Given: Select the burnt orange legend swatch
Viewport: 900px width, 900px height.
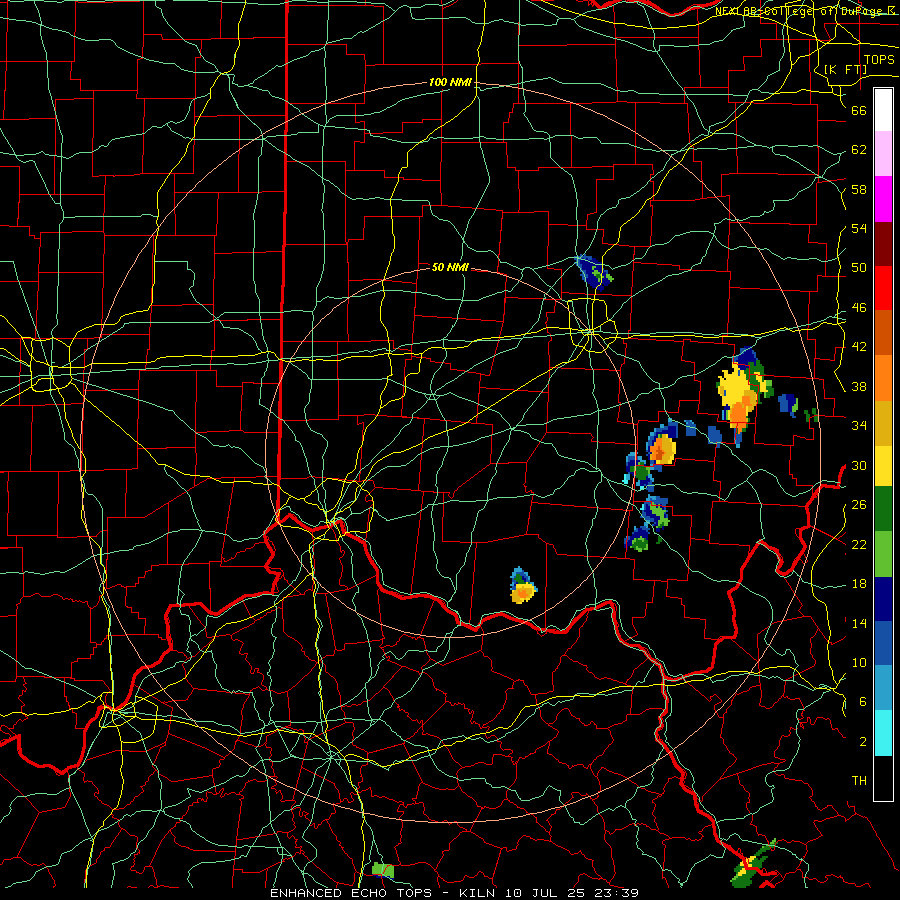Looking at the screenshot, I should coord(883,332).
